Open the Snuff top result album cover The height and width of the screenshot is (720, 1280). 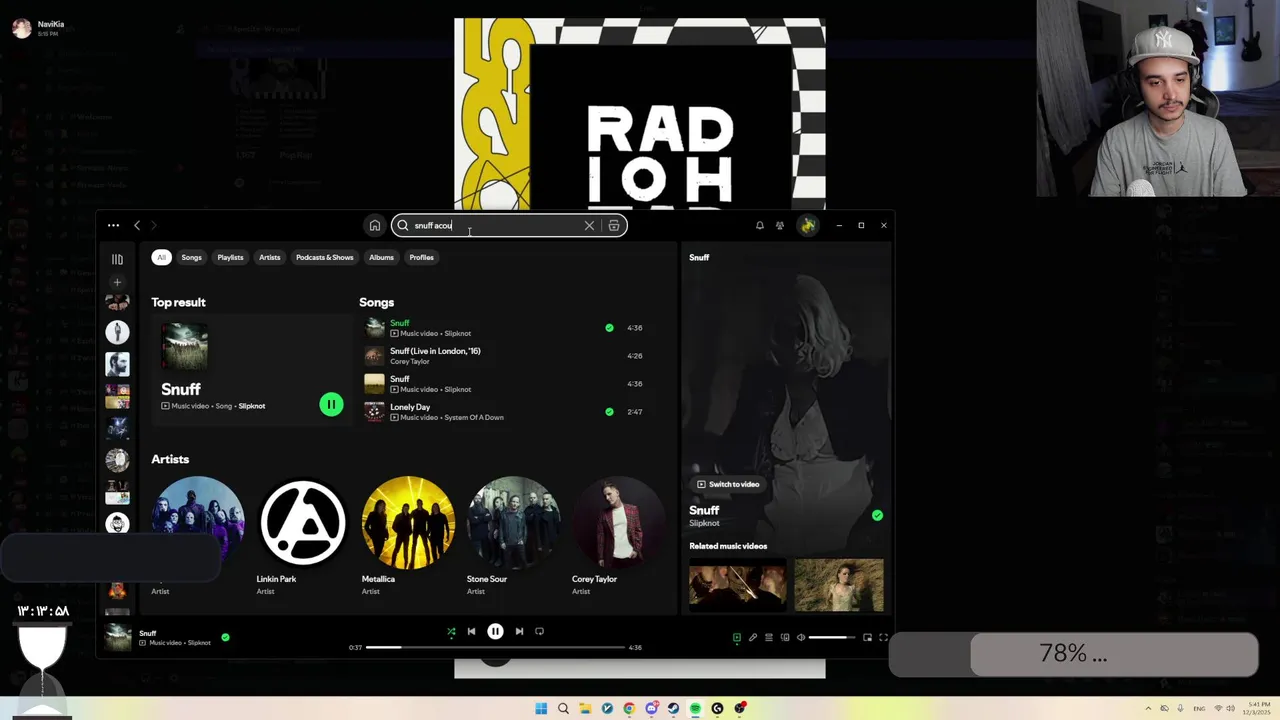pyautogui.click(x=185, y=347)
